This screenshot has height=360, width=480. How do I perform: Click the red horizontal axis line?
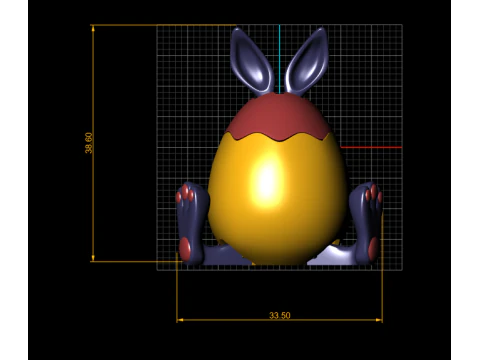[x=371, y=147]
